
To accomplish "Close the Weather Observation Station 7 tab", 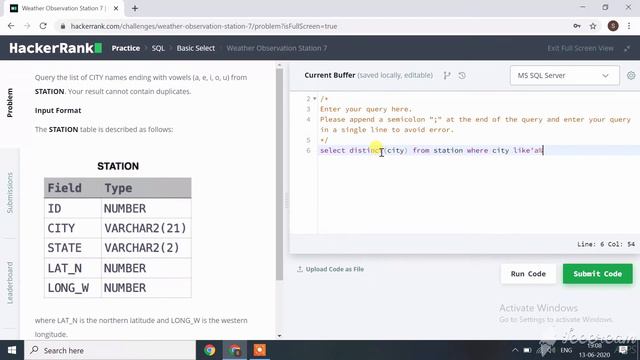I will click(x=116, y=8).
